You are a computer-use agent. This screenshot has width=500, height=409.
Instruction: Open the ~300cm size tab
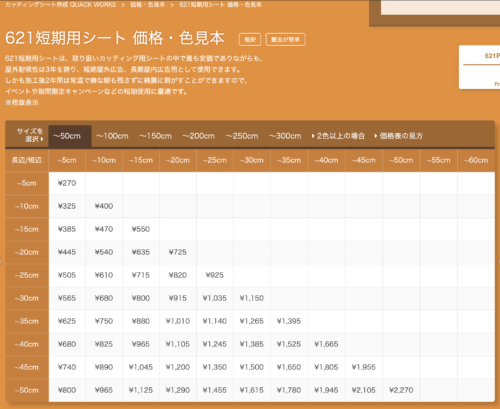coord(285,136)
